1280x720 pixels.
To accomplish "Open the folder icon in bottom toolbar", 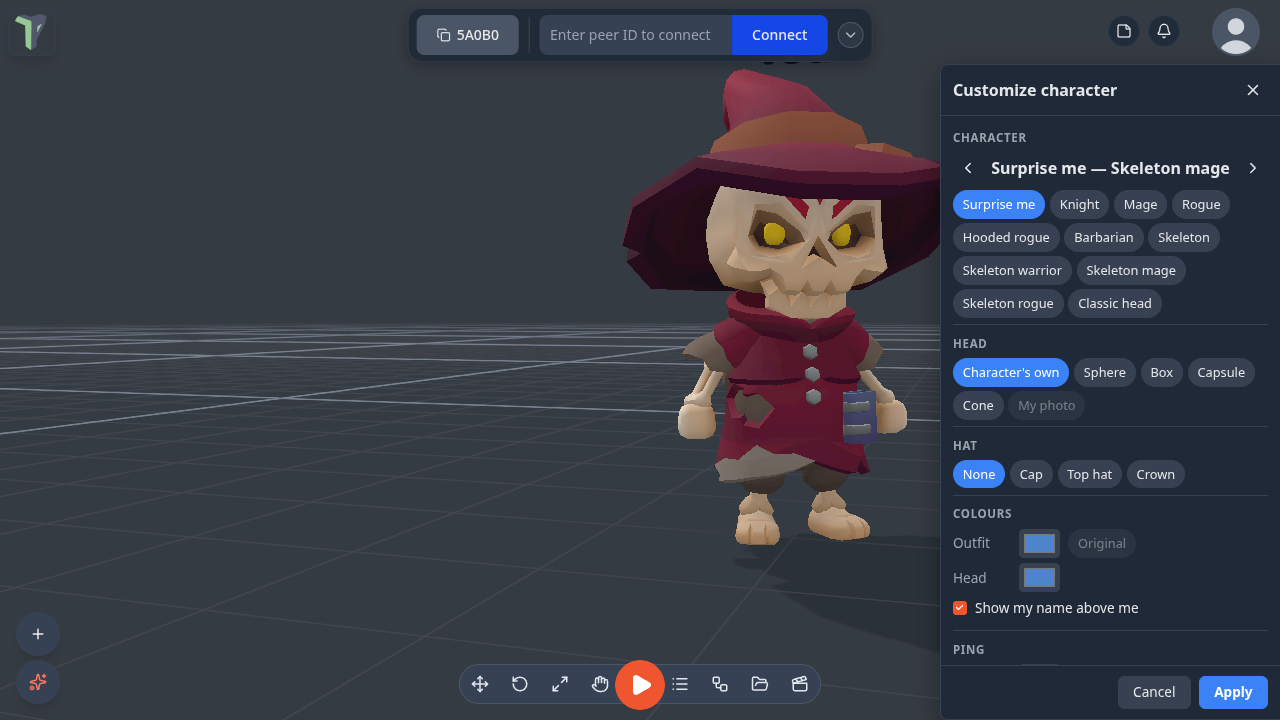I will [x=760, y=684].
